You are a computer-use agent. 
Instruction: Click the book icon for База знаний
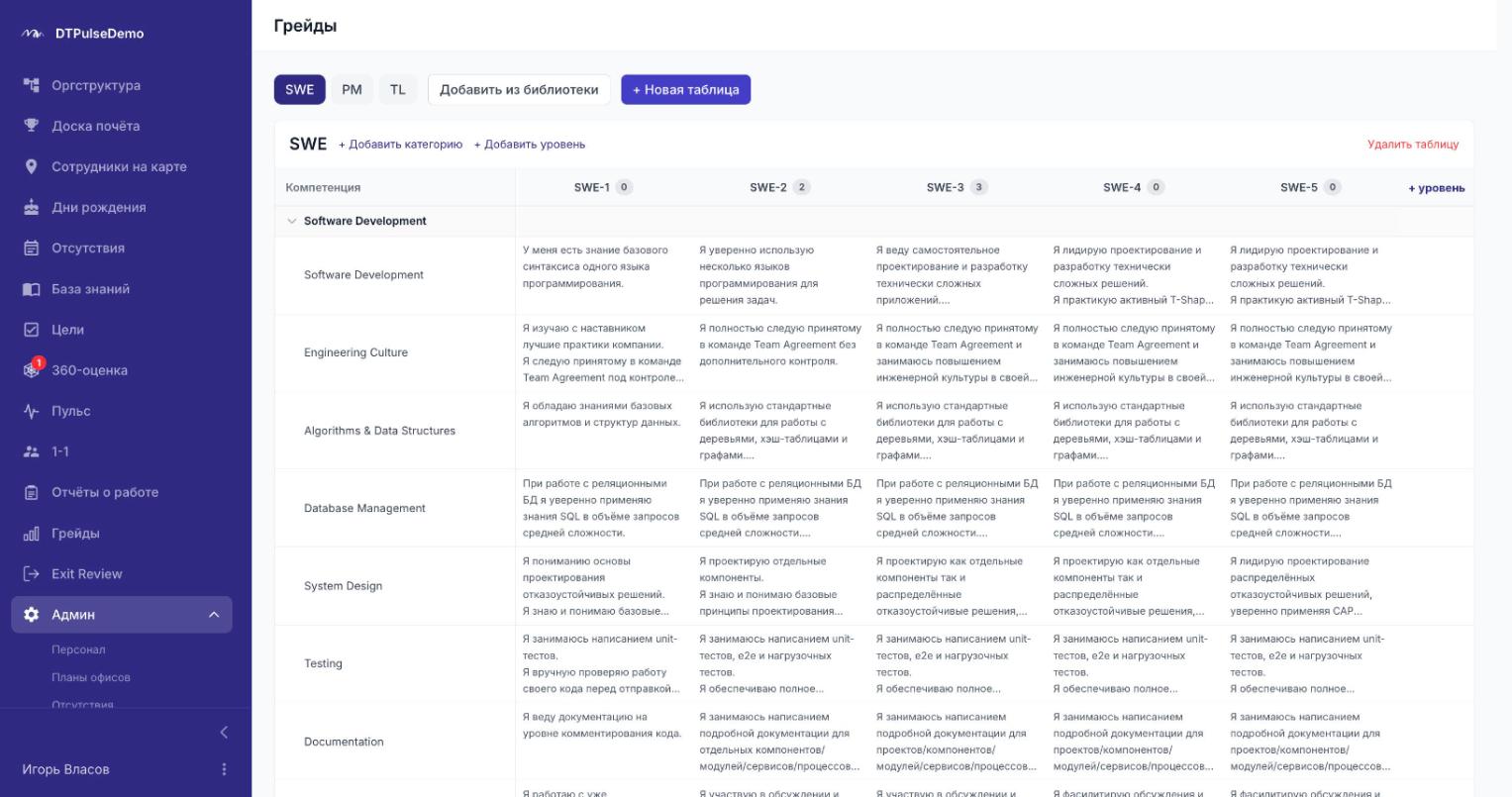(x=32, y=289)
